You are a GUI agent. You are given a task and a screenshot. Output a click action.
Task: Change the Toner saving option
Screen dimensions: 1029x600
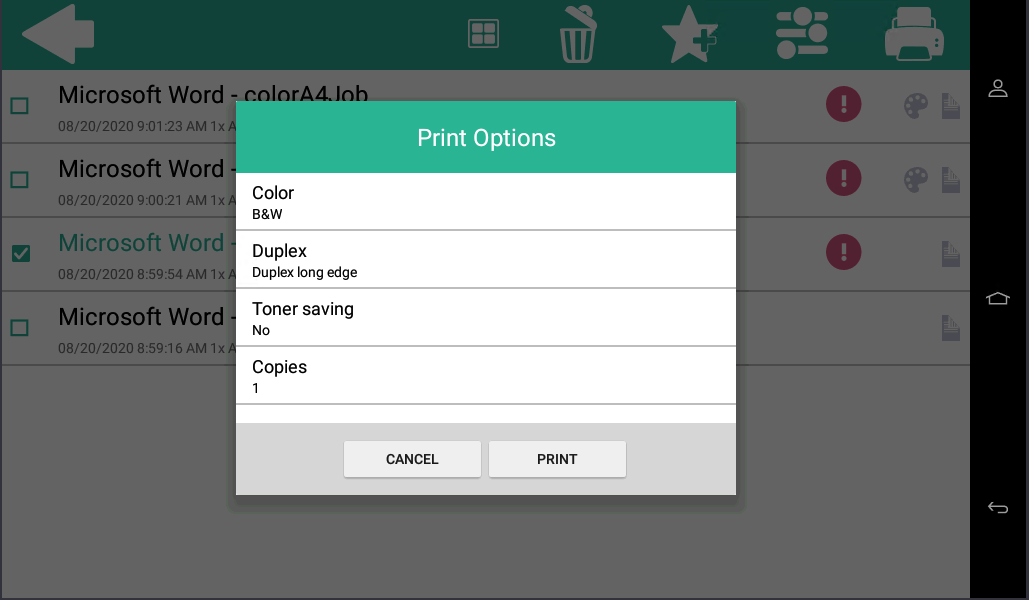point(485,317)
